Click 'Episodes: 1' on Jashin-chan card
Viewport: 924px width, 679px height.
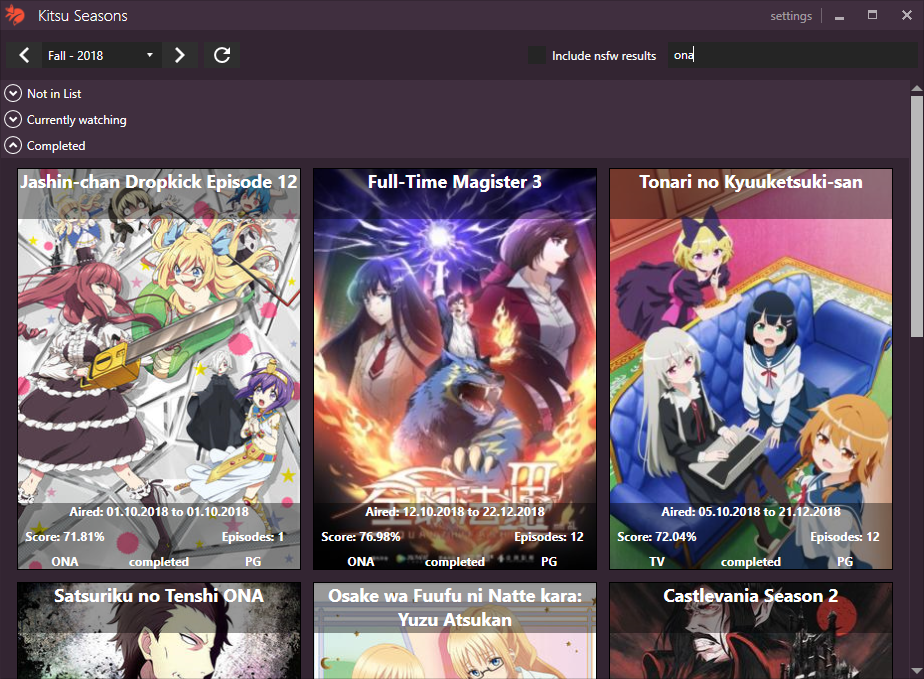click(x=253, y=537)
